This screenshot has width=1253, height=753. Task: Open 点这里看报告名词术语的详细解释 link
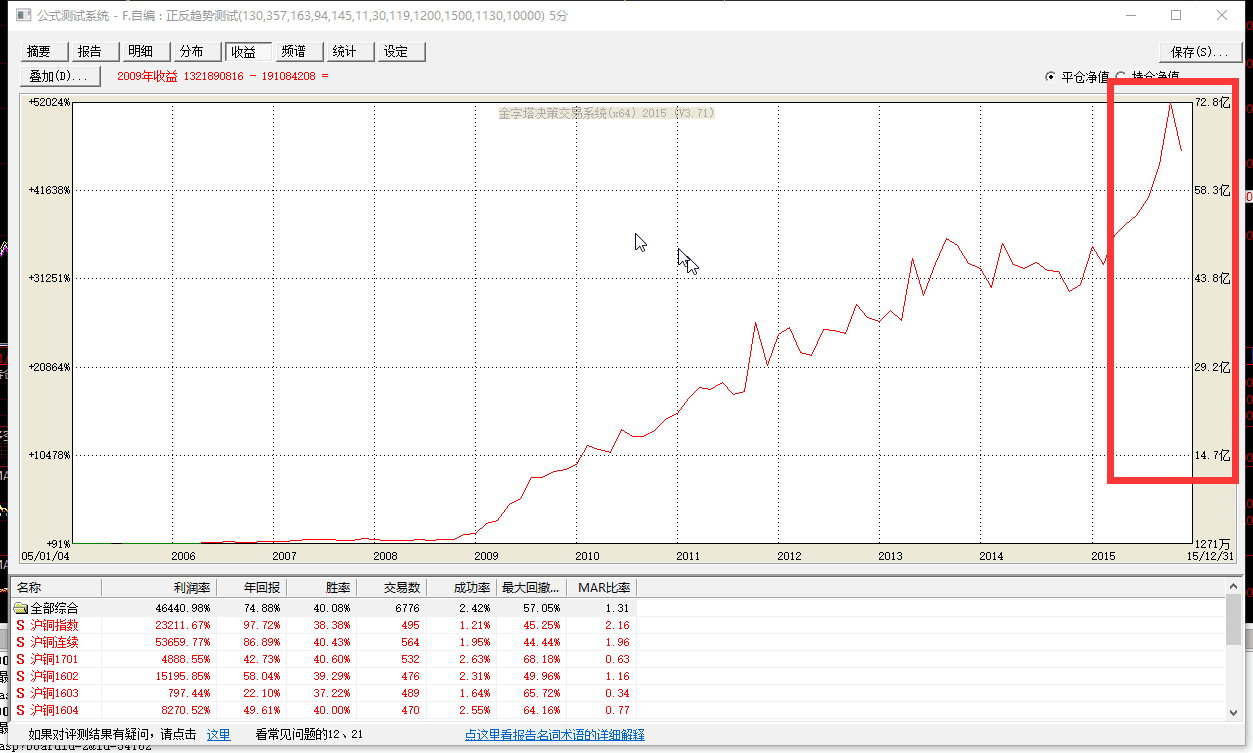(554, 735)
